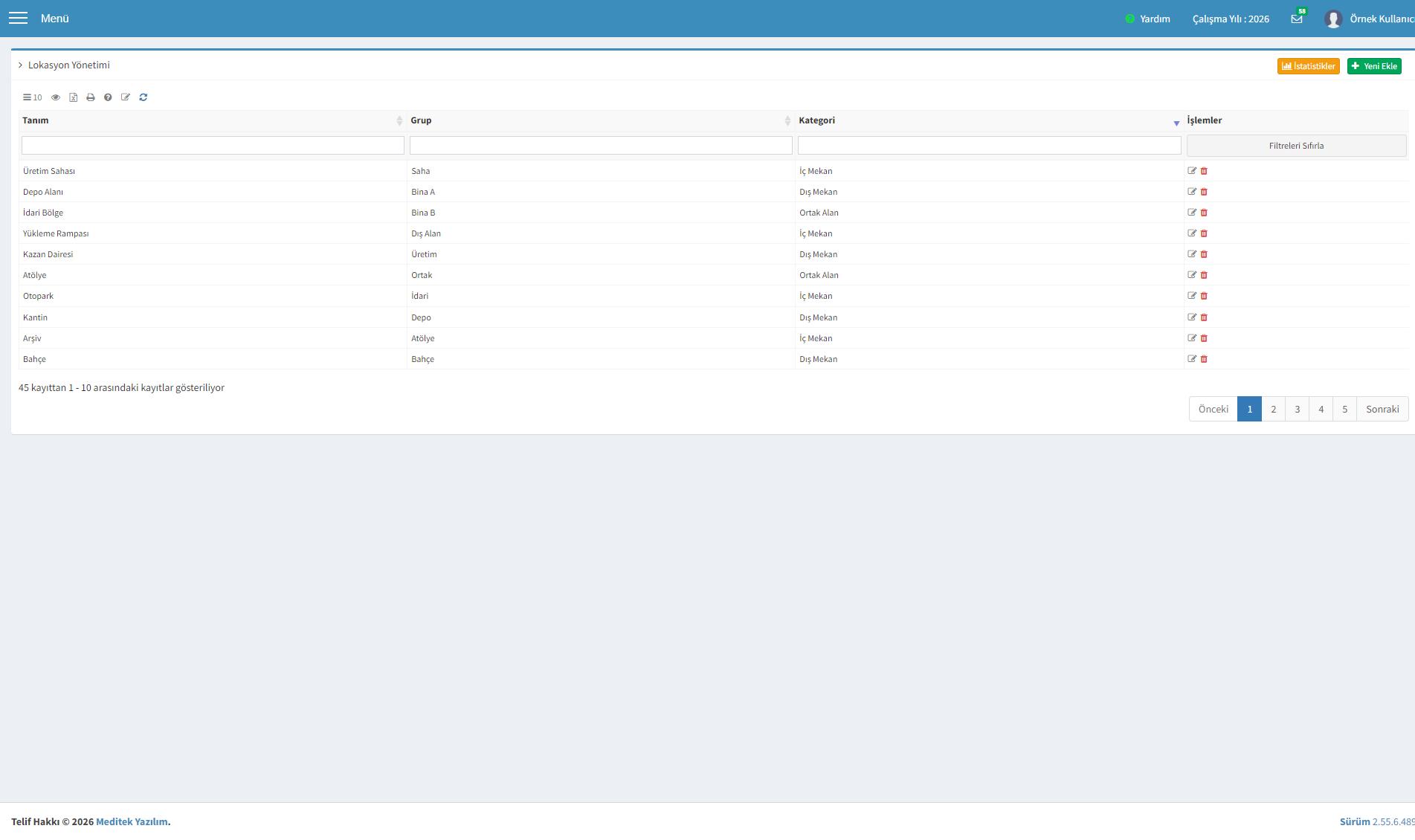Go to page 3 of results
Viewport: 1415px width, 840px height.
click(1298, 409)
